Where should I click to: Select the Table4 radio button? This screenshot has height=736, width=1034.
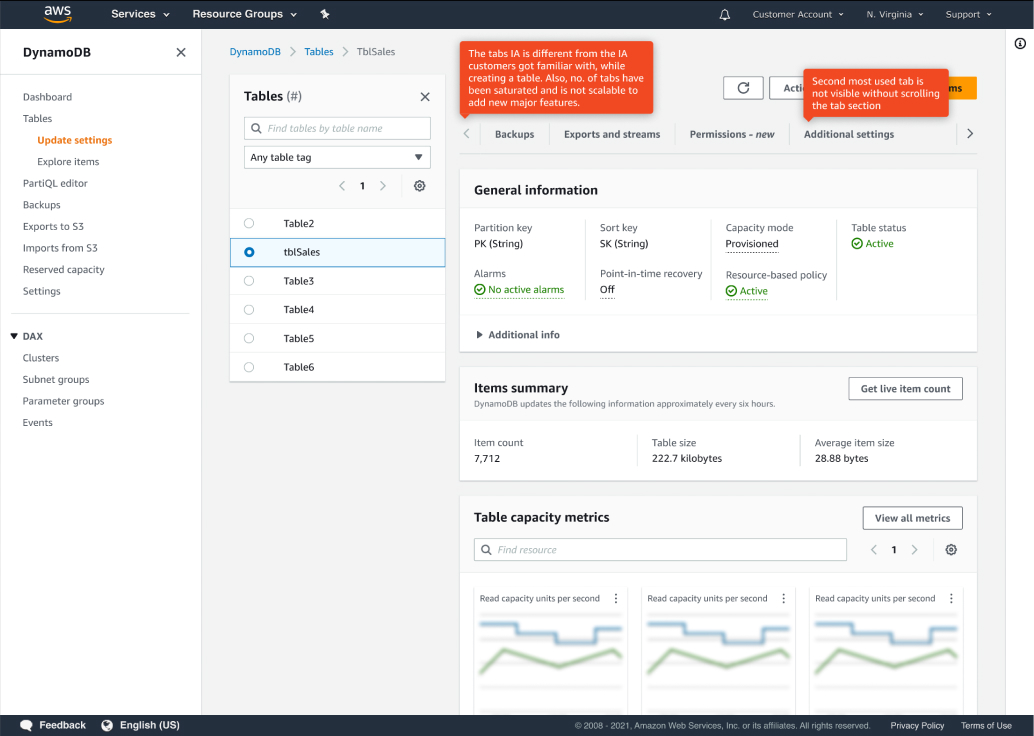249,310
